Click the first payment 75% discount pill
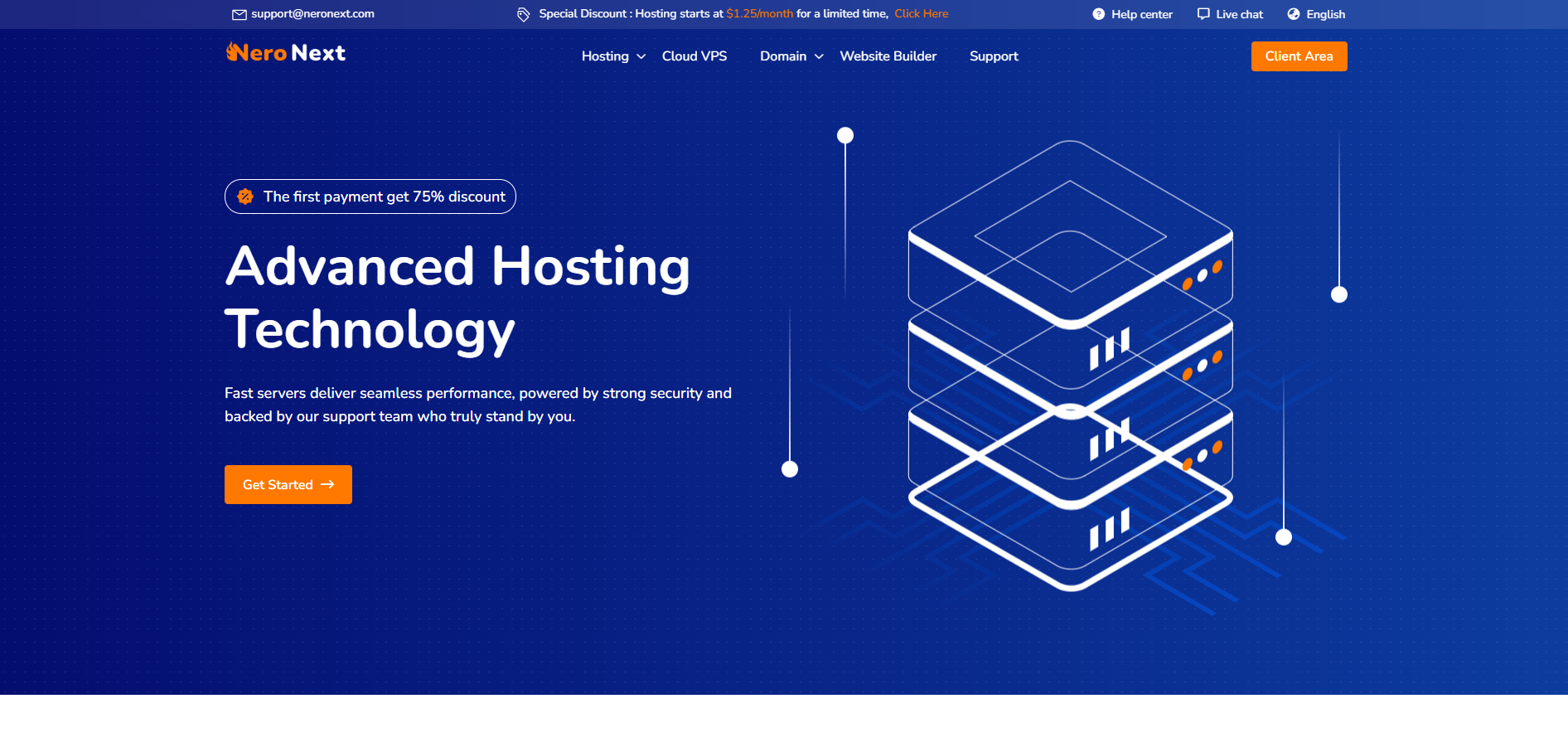This screenshot has width=1568, height=752. 370,196
